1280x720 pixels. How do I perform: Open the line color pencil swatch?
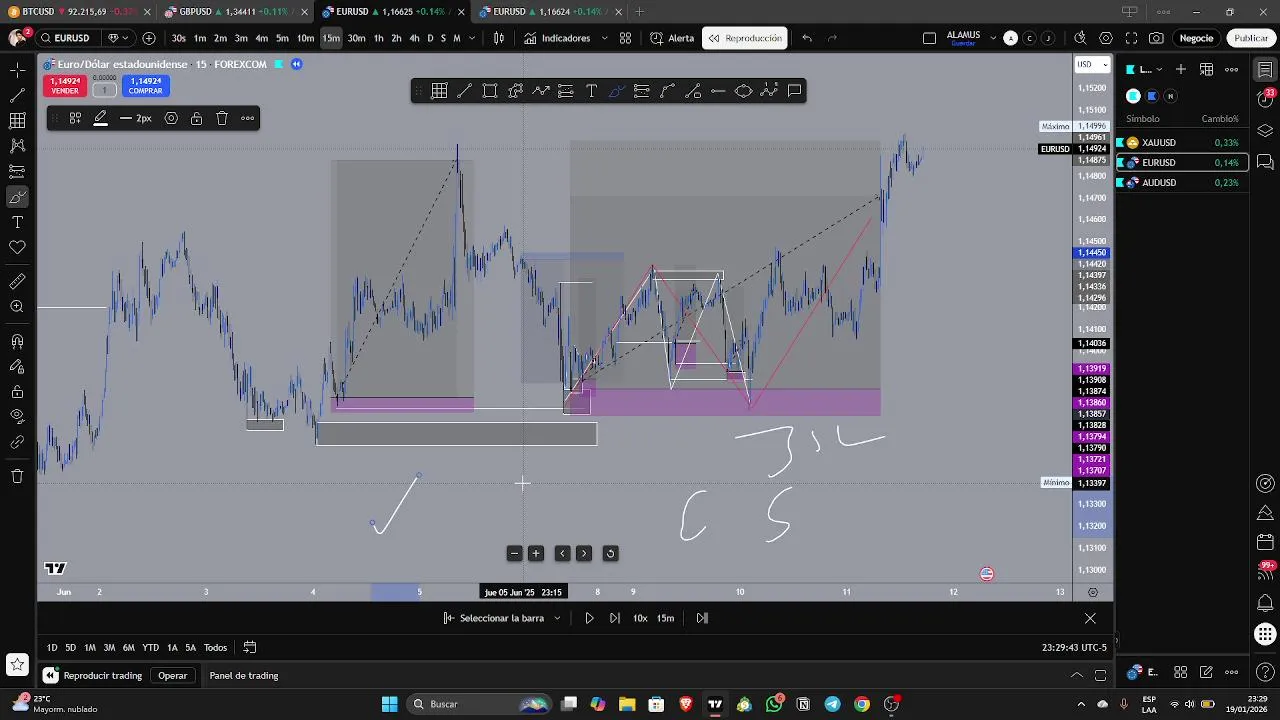[x=101, y=118]
